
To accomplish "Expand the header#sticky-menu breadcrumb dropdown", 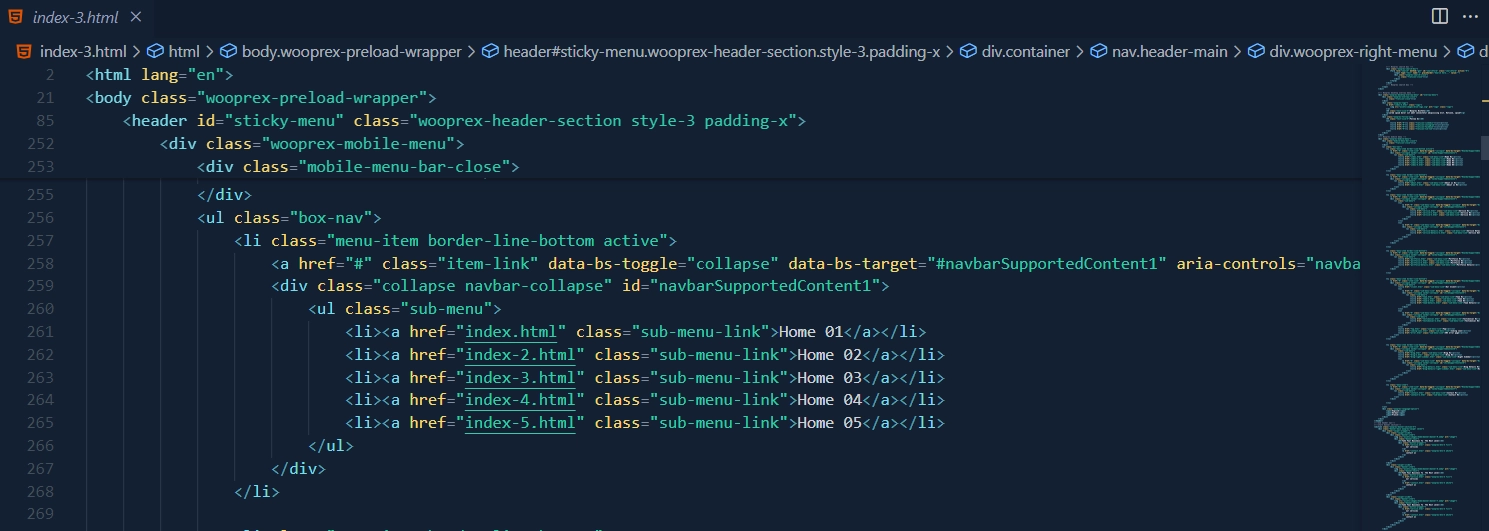I will coord(721,51).
